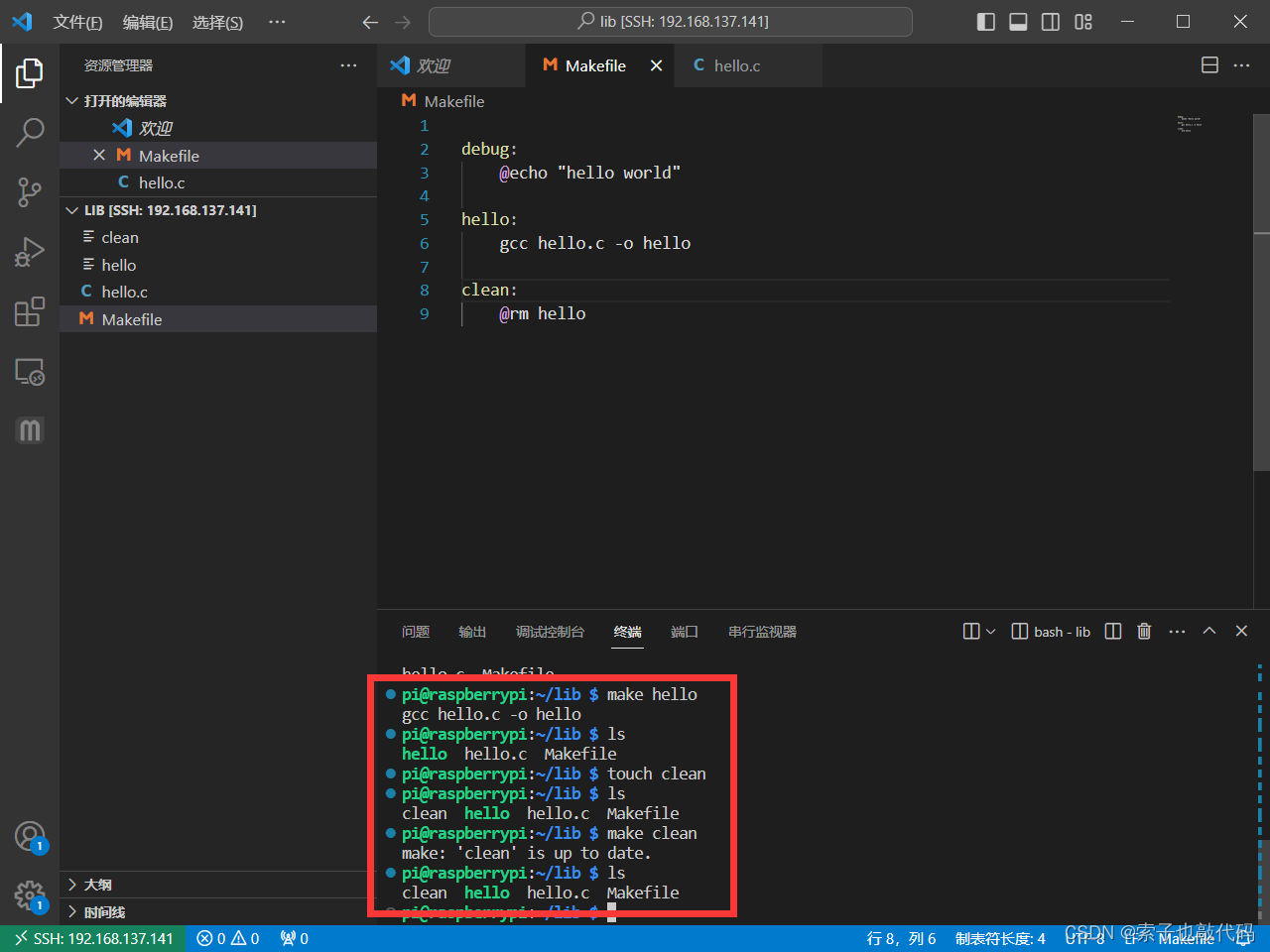Toggle the bottom panel layout icon

coord(1018,22)
